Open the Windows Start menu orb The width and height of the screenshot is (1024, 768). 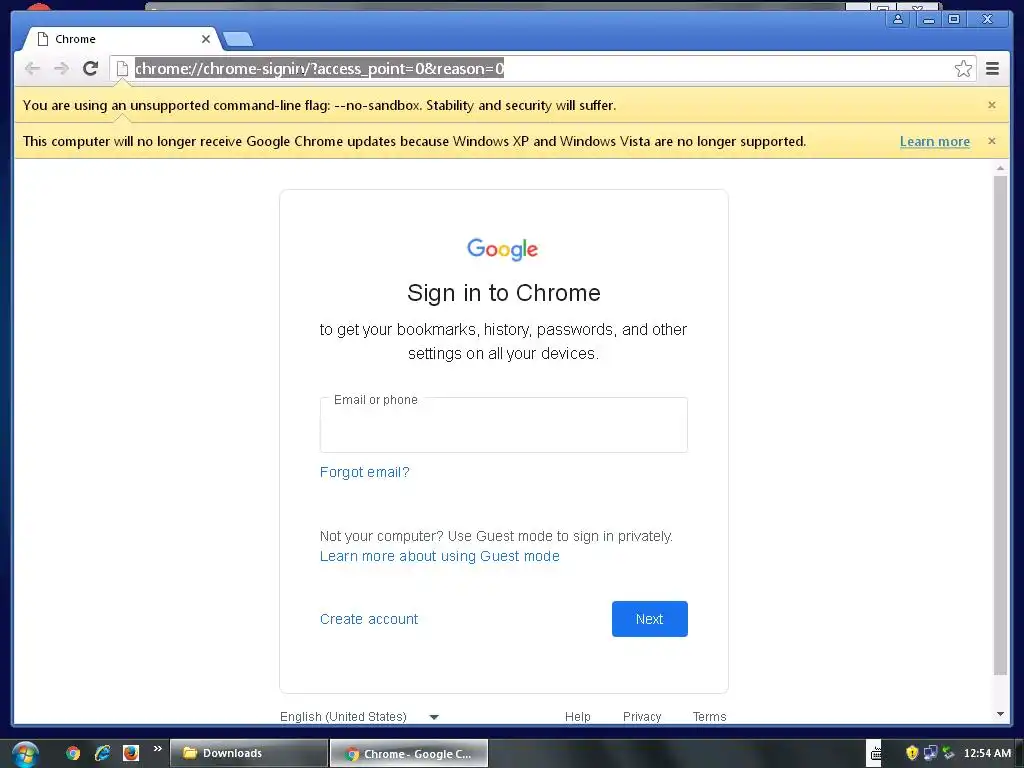(x=25, y=754)
